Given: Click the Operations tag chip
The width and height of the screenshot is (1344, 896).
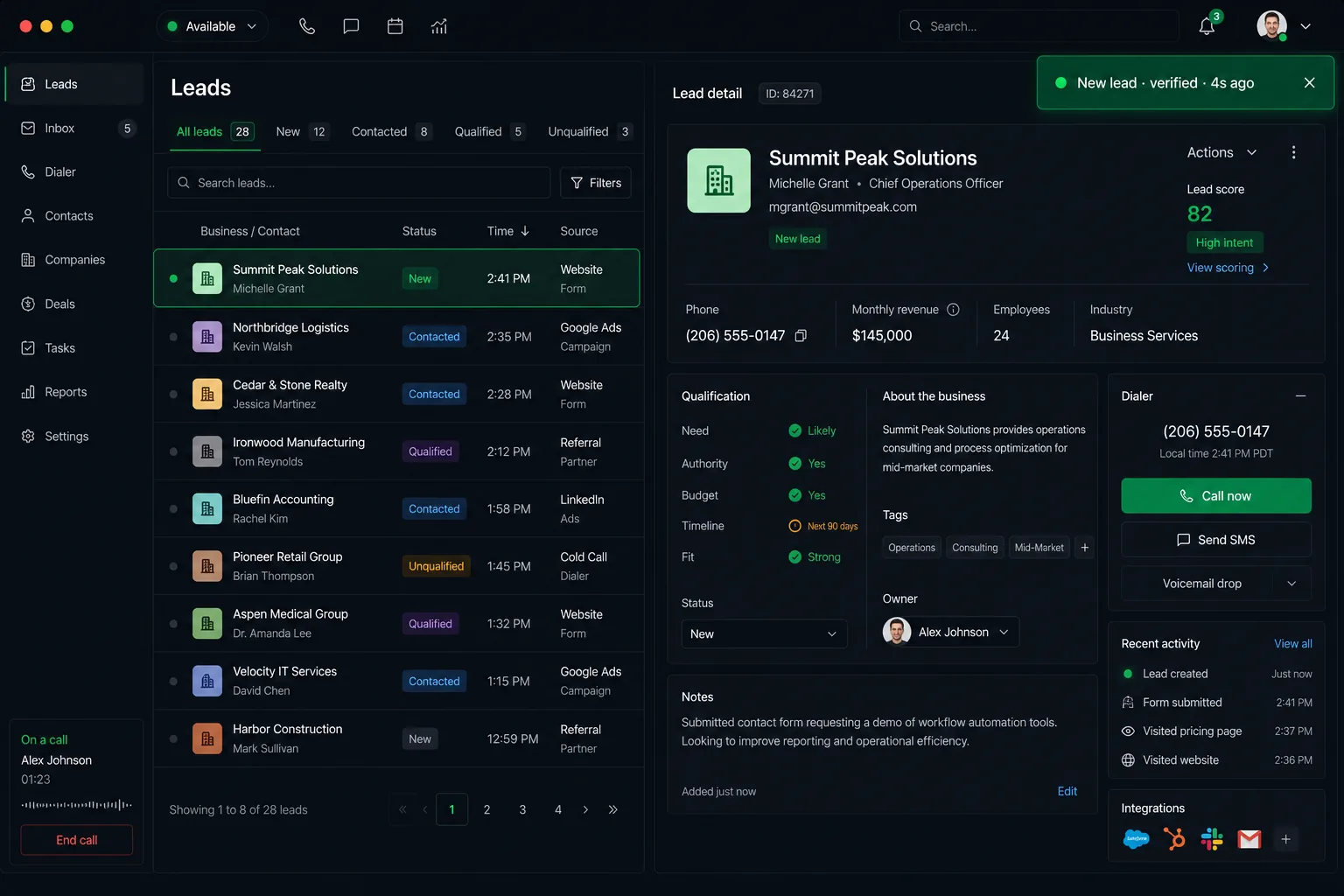Looking at the screenshot, I should 912,548.
